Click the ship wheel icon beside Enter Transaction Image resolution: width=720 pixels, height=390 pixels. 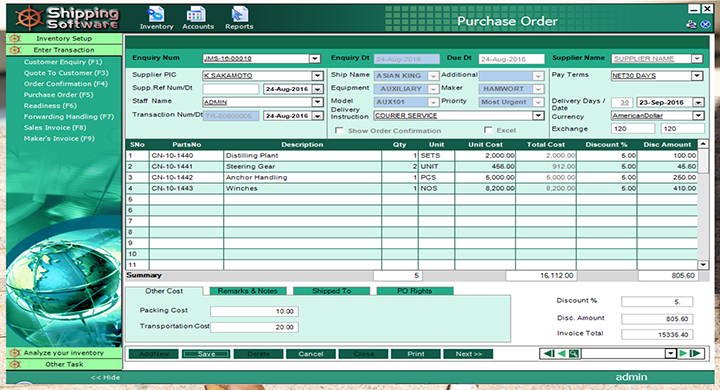pyautogui.click(x=15, y=50)
